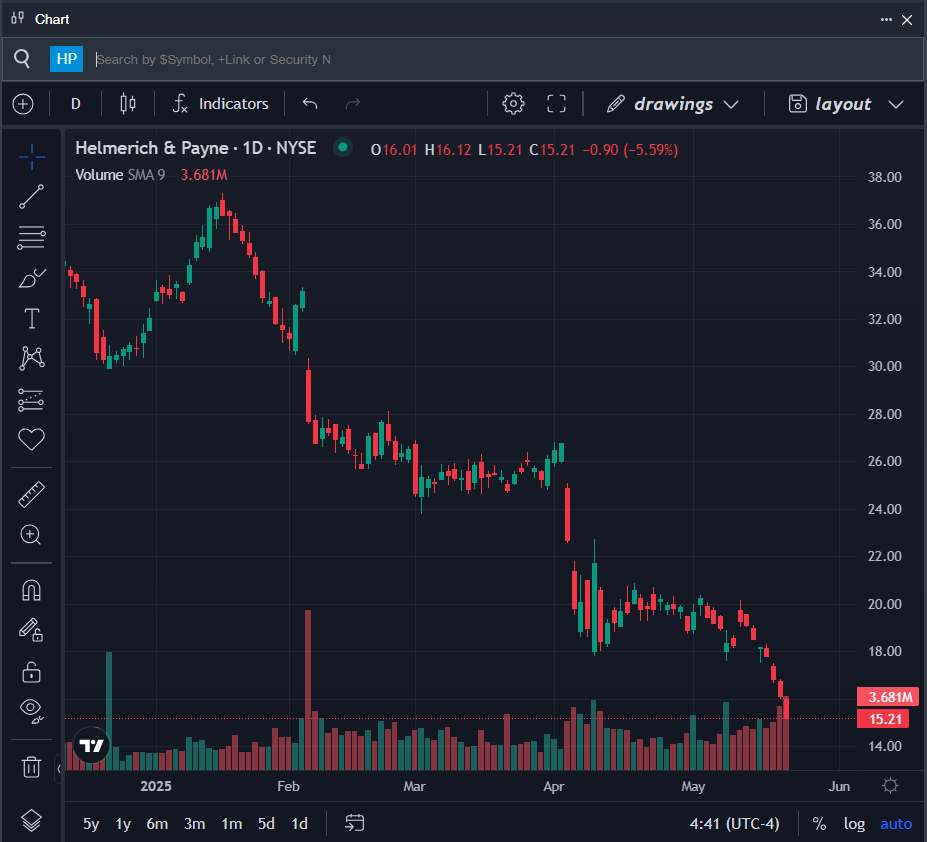Set chart range to 6m
Screen dimensions: 927x842
[x=157, y=824]
